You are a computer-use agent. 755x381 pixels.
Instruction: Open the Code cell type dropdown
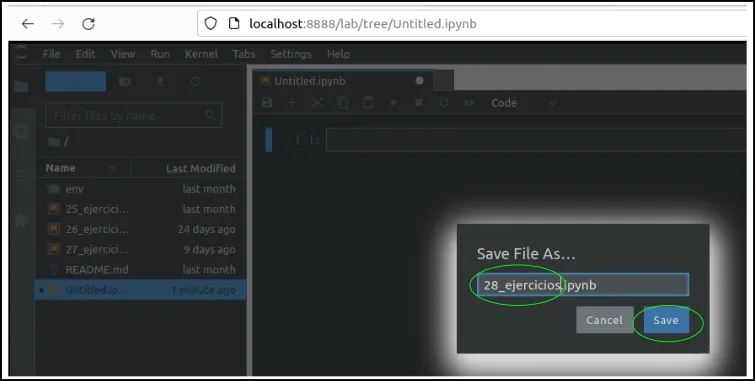(x=523, y=103)
